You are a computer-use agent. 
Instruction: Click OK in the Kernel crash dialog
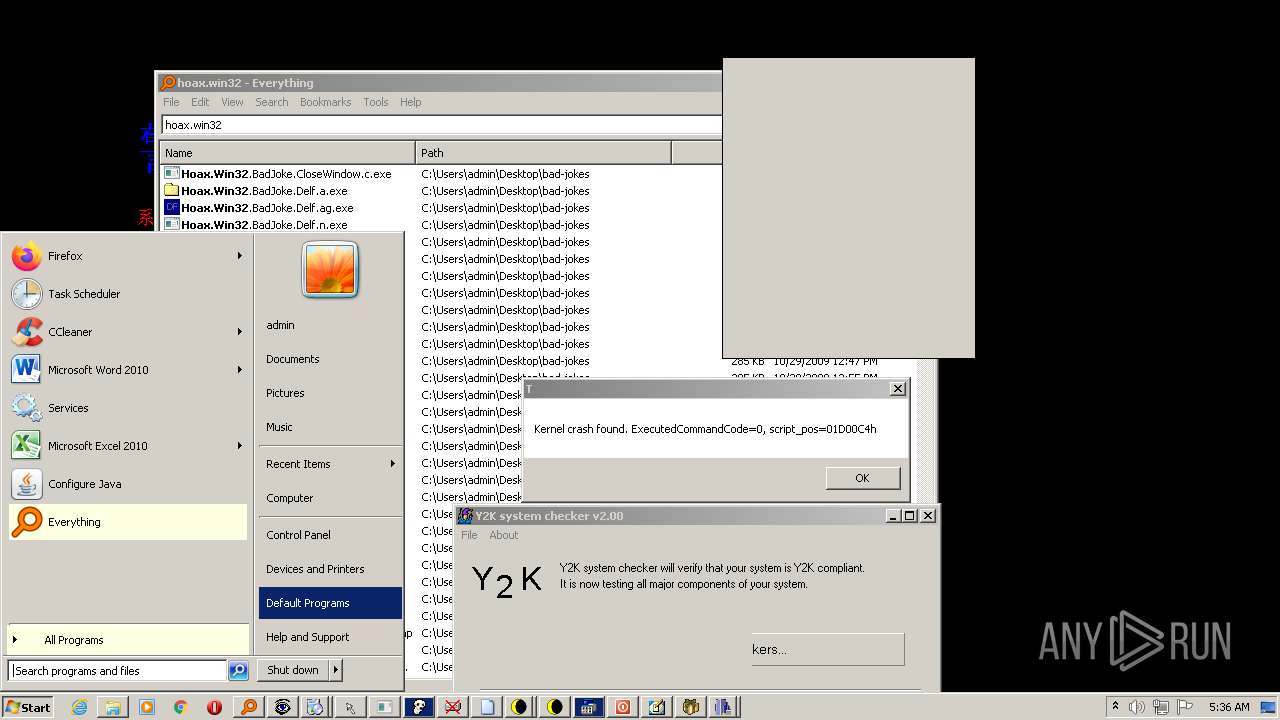tap(862, 478)
